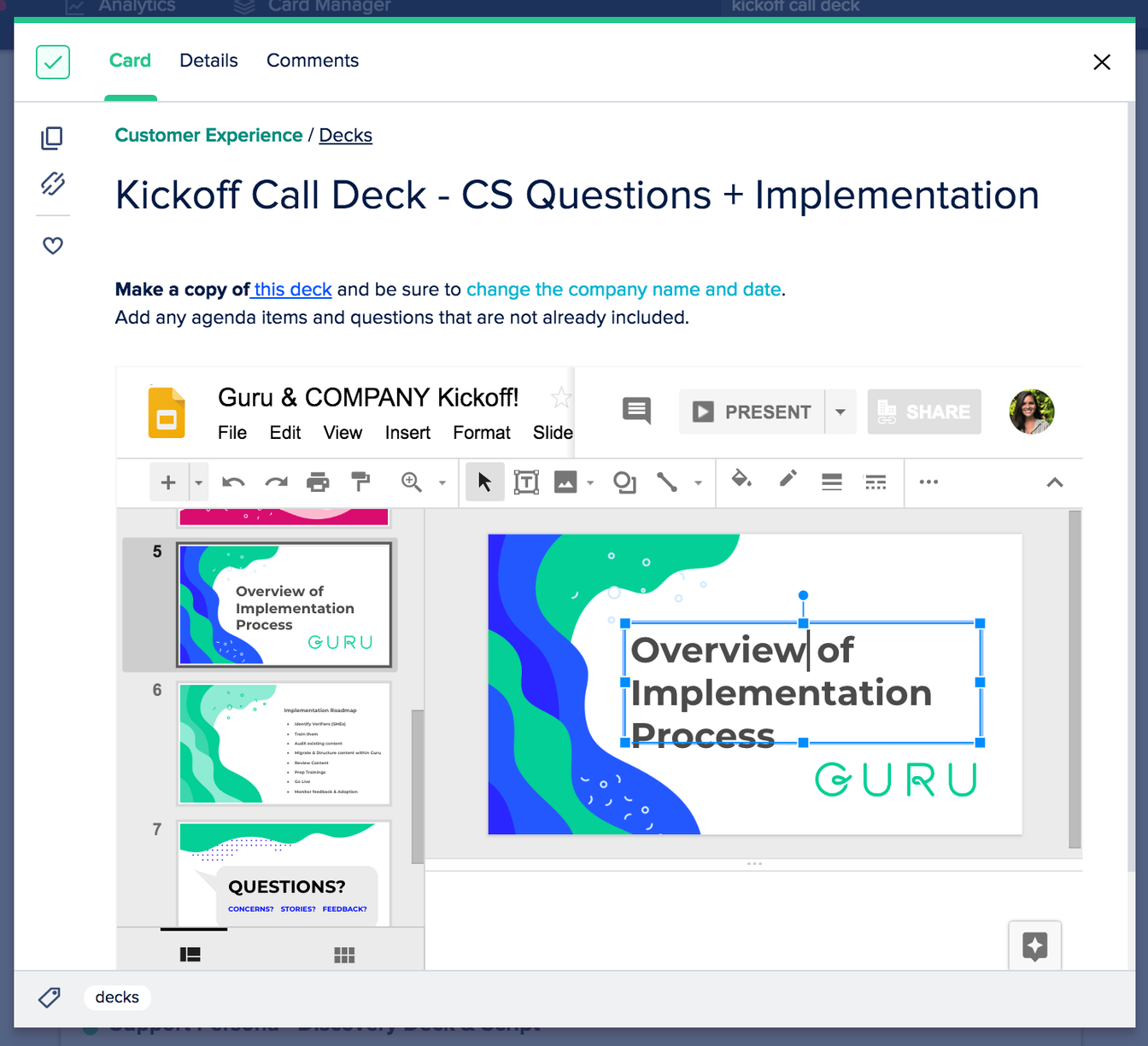The image size is (1148, 1046).
Task: Select the paint format tool
Action: click(x=360, y=482)
